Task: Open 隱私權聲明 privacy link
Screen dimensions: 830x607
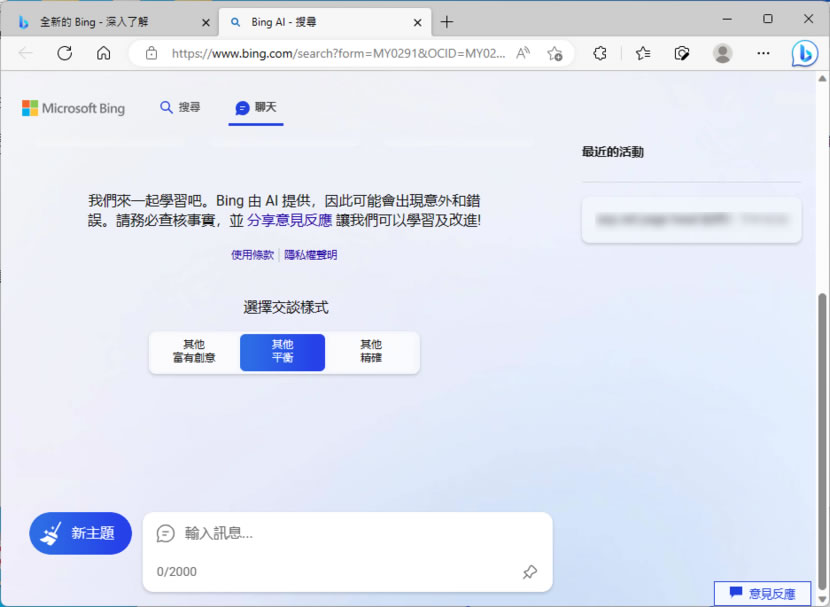Action: coord(311,255)
